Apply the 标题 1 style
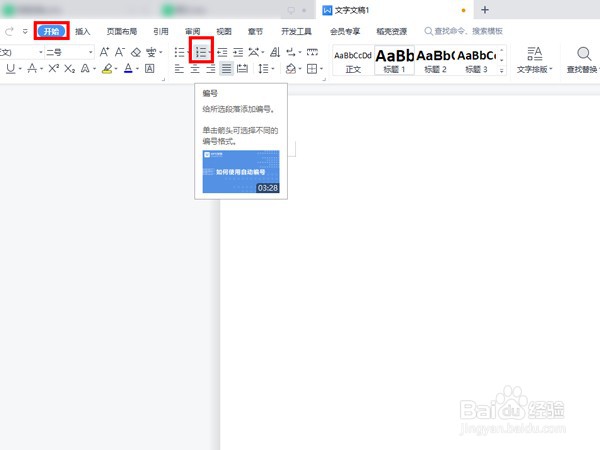The width and height of the screenshot is (600, 450). [394, 61]
